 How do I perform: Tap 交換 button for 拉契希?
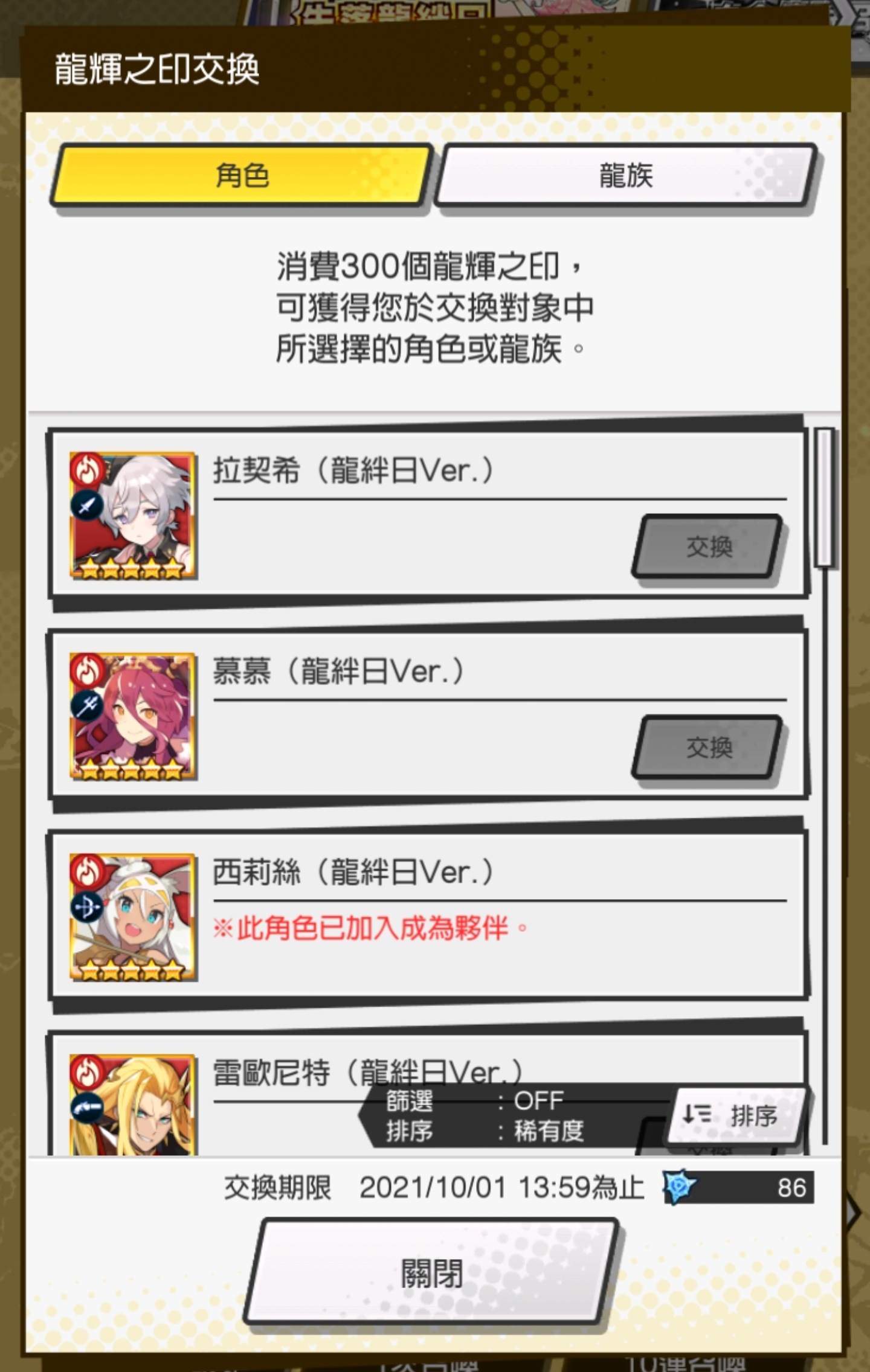pos(708,547)
